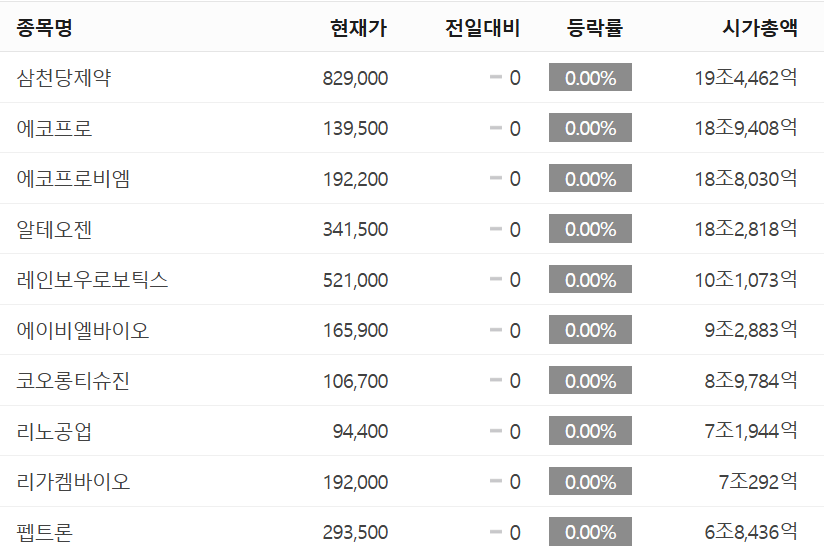This screenshot has height=553, width=824.
Task: Sort by the 시가총액 column header
Action: tap(760, 27)
